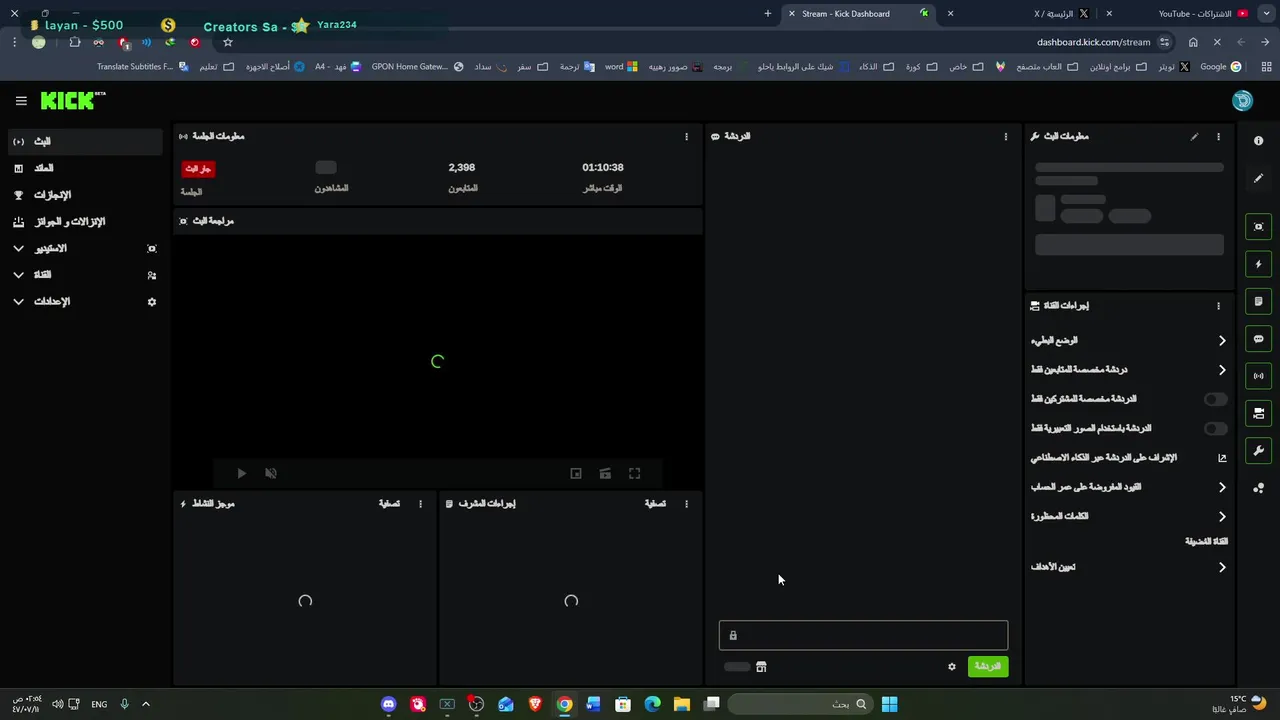Open the three-dot menu of معلومات الجلسة
1280x720 pixels.
click(686, 137)
